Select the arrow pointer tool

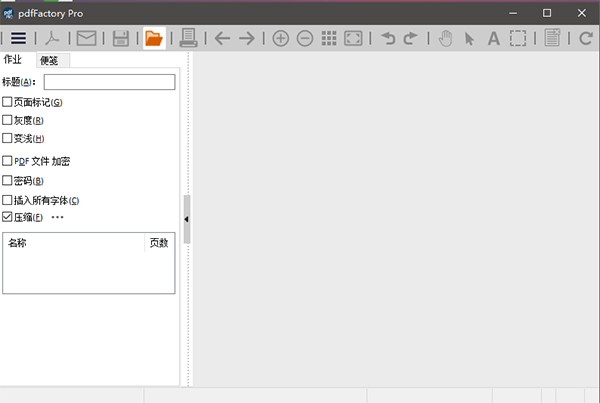click(x=469, y=39)
